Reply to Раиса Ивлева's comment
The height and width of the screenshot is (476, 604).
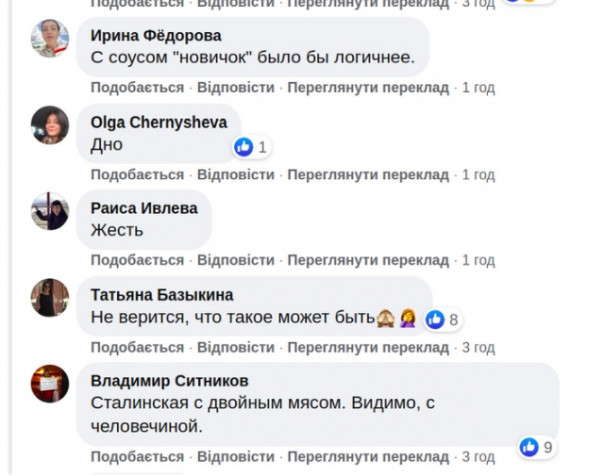tap(235, 260)
